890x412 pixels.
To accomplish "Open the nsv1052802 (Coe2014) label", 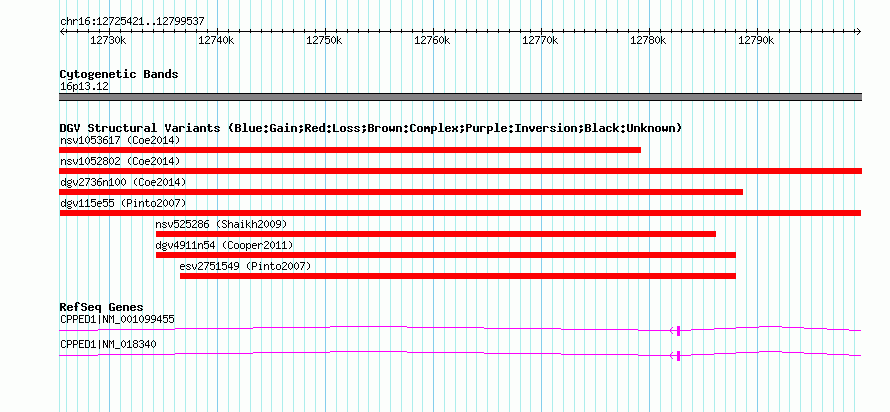I will [x=120, y=161].
